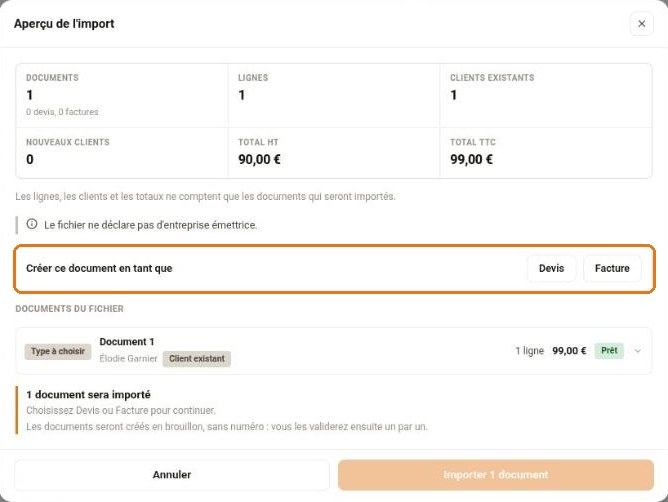Click '1 document sera importé' message
The width and height of the screenshot is (668, 502).
point(89,395)
